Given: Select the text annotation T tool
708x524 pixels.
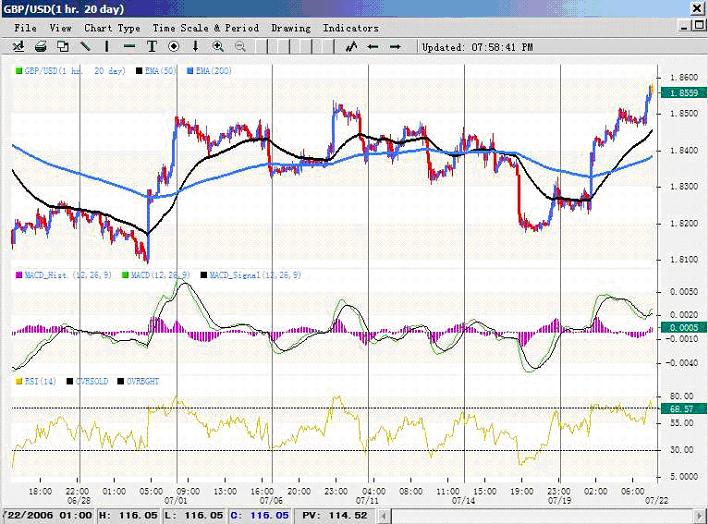Looking at the screenshot, I should tap(152, 47).
